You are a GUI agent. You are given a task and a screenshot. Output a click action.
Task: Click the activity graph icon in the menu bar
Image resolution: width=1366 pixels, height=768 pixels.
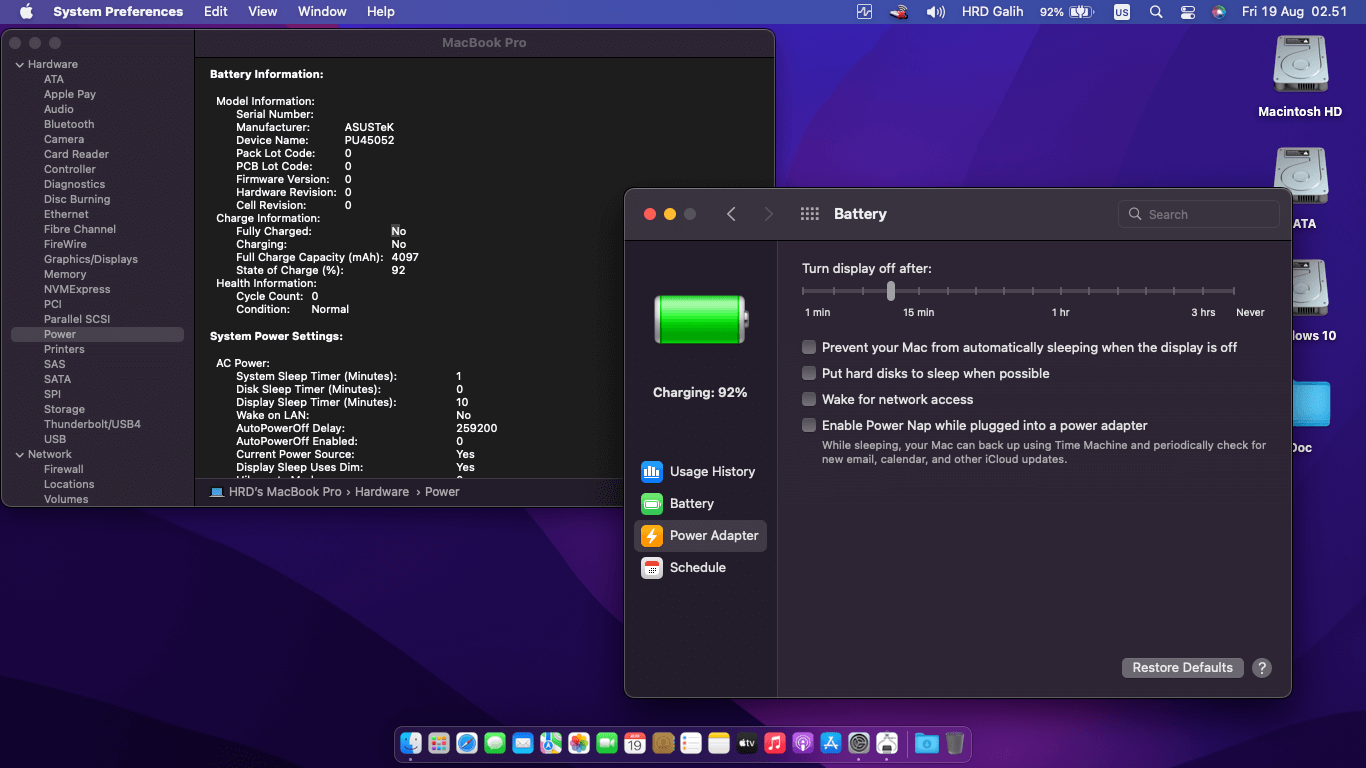pyautogui.click(x=865, y=12)
